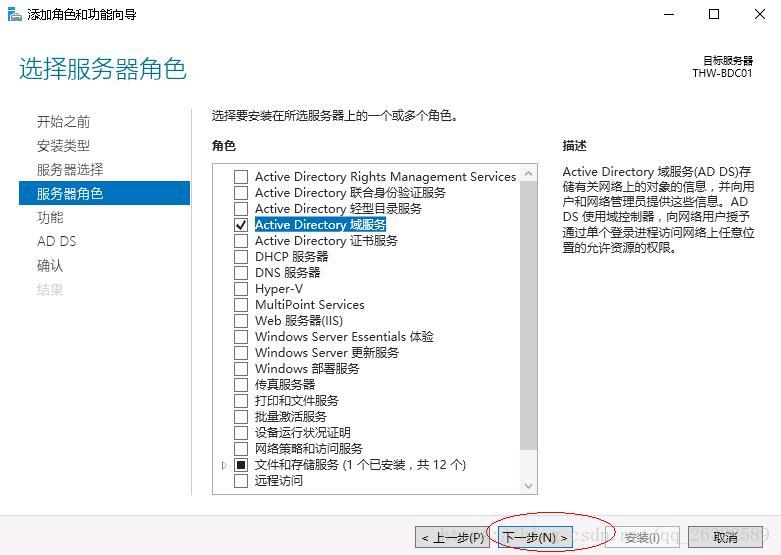Go to the 确认 step

[50, 265]
